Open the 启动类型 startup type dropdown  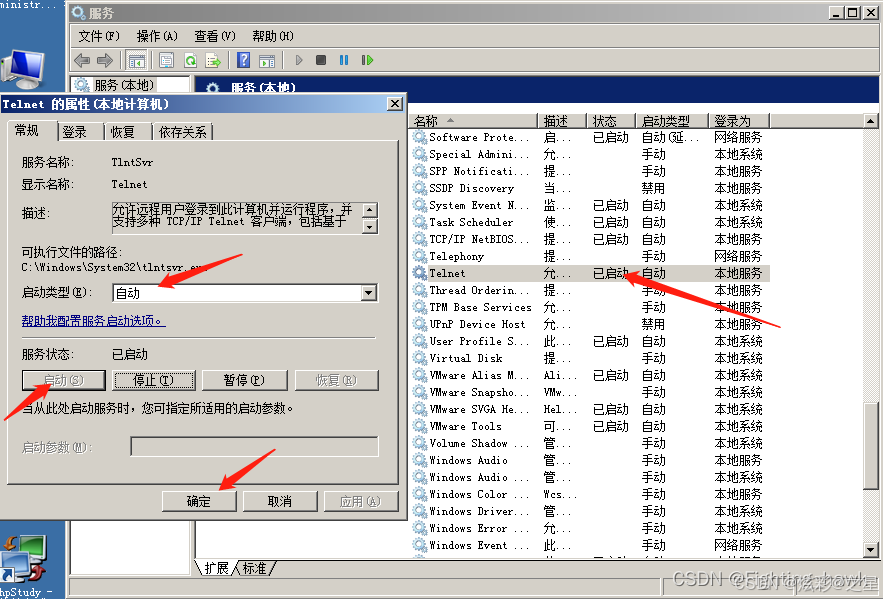(x=369, y=293)
